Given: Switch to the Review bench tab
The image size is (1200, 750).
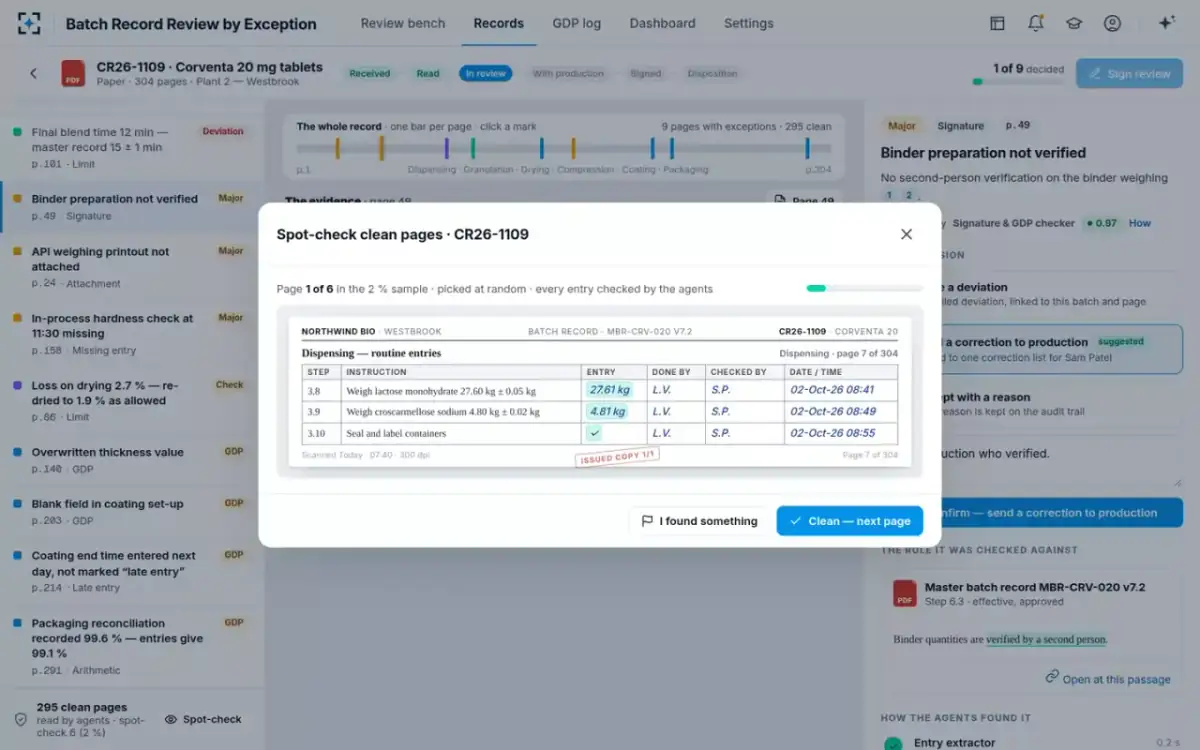Looking at the screenshot, I should [x=403, y=23].
